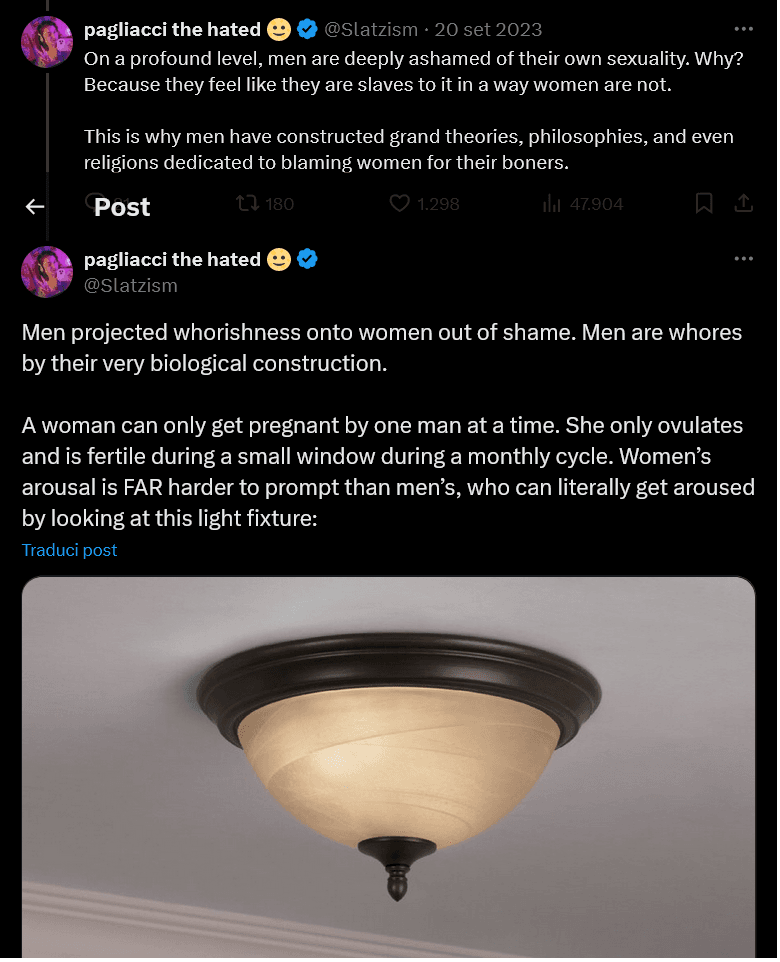Click parent post name pagliacci the hated
Image resolution: width=780 pixels, height=962 pixels.
[172, 30]
